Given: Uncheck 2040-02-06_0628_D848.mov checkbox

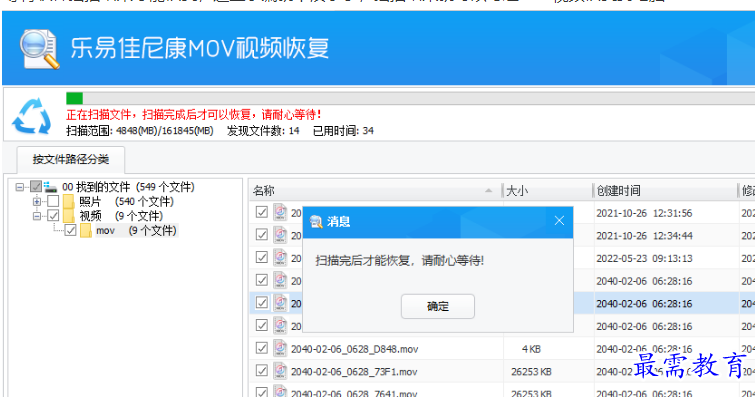Looking at the screenshot, I should 261,348.
